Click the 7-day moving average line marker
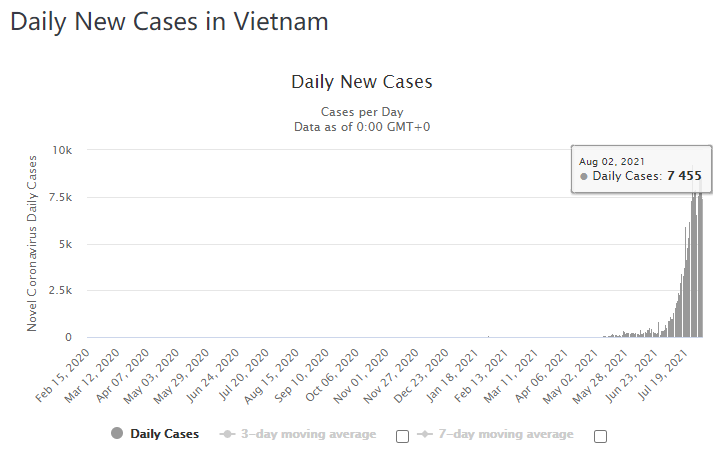This screenshot has height=451, width=725. (426, 434)
